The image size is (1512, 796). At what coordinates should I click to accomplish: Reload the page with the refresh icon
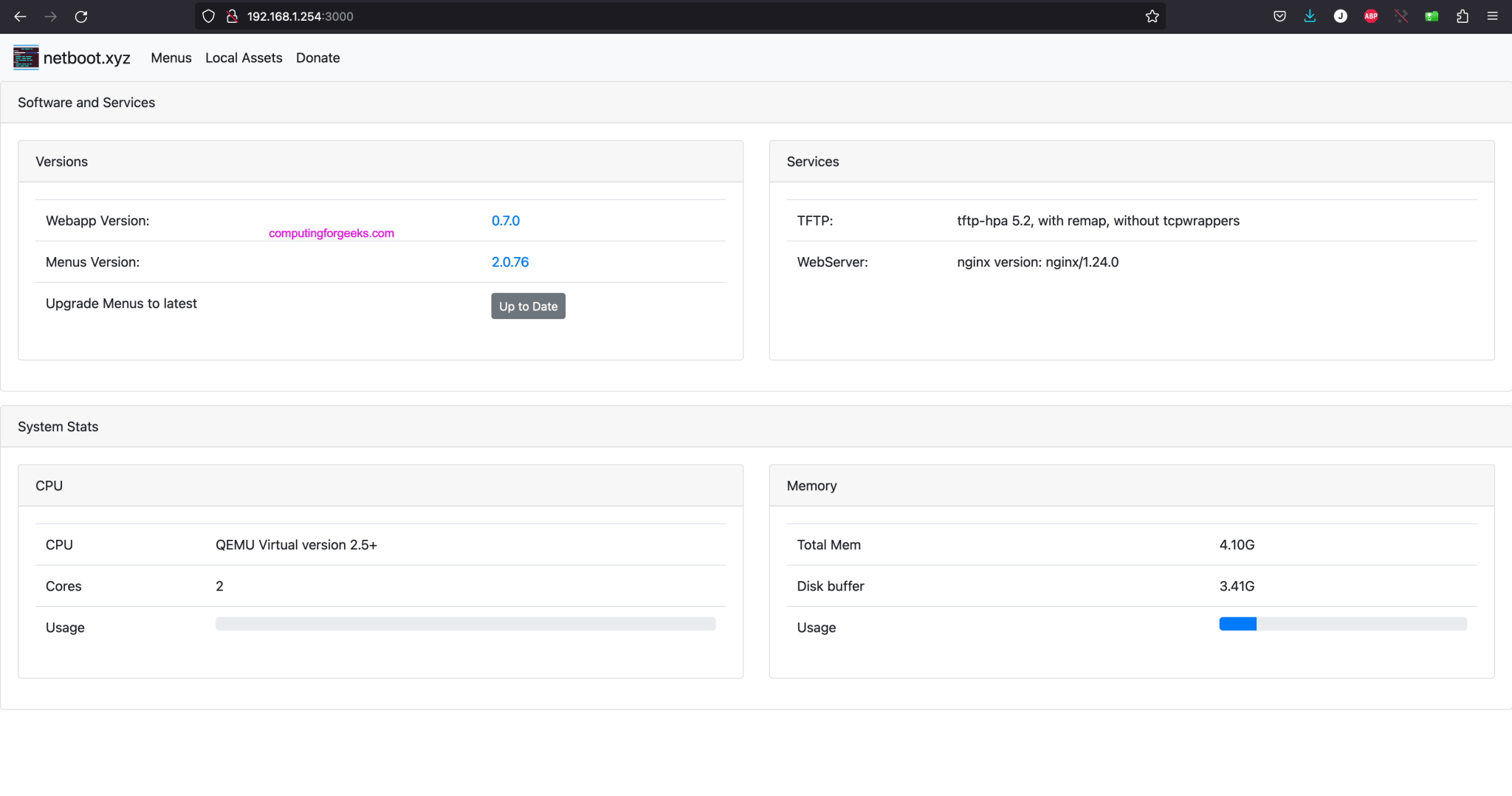[82, 16]
